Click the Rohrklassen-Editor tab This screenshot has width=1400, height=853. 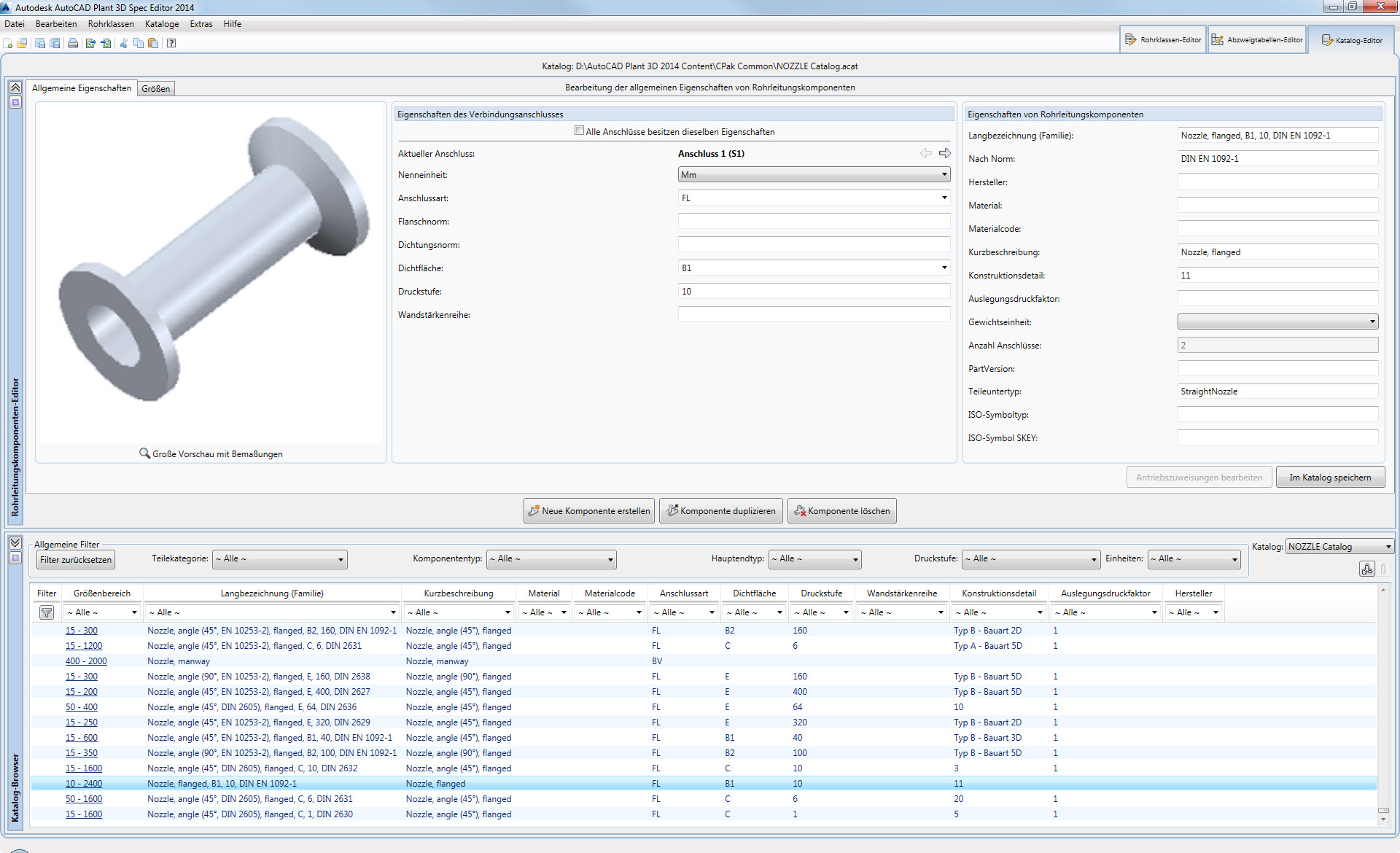click(x=1164, y=40)
